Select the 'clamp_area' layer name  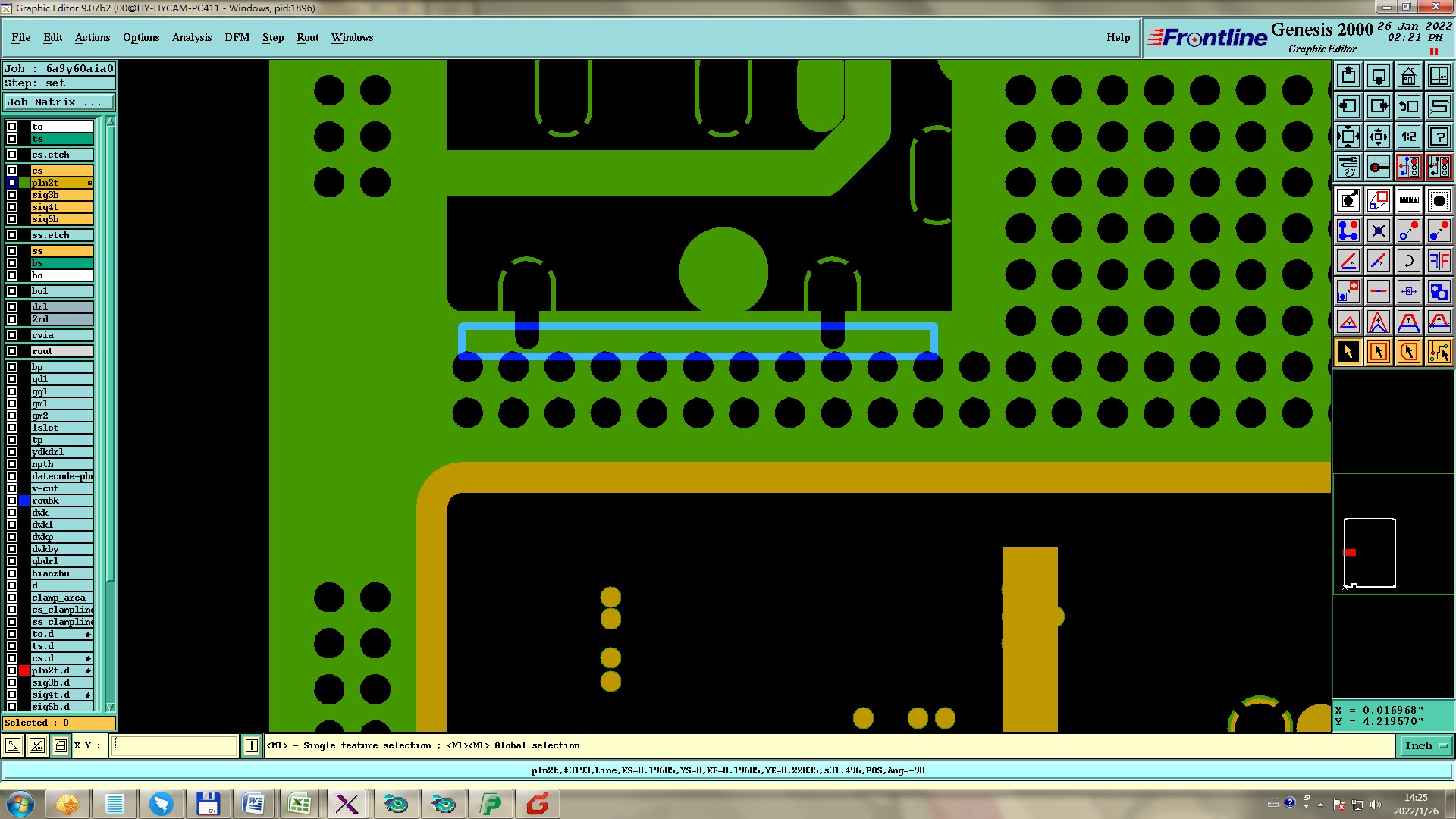[61, 598]
